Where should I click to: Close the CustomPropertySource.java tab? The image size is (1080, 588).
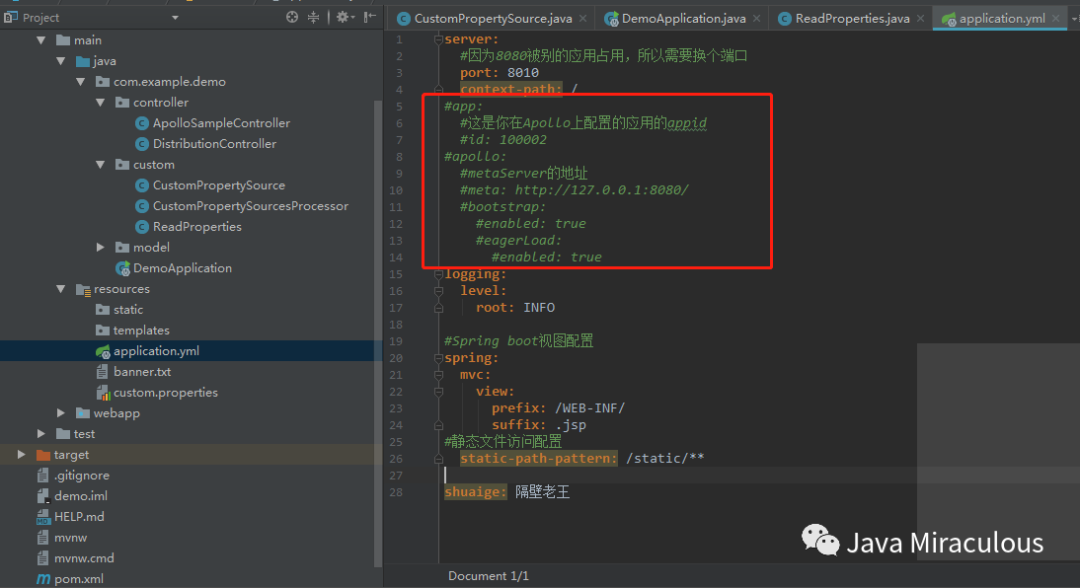pos(583,19)
